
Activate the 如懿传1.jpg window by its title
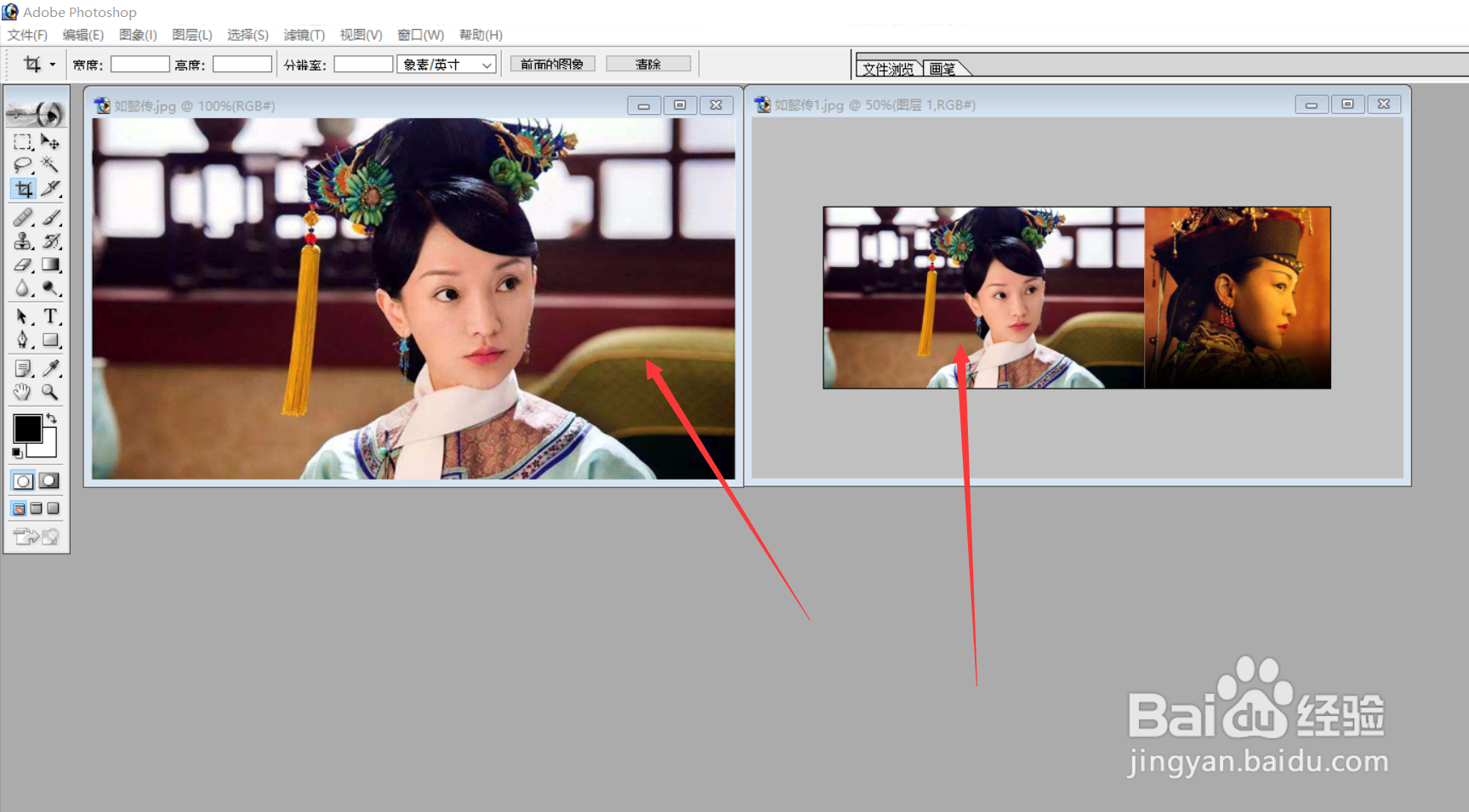tap(875, 105)
